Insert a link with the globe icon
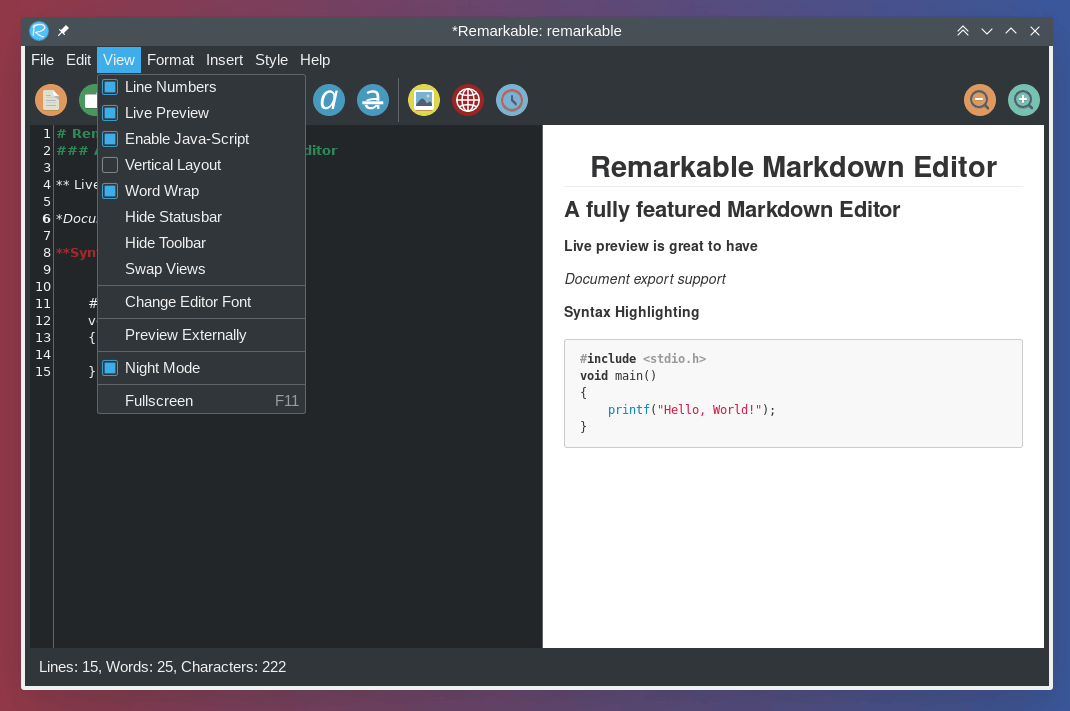This screenshot has height=711, width=1070. pos(468,100)
